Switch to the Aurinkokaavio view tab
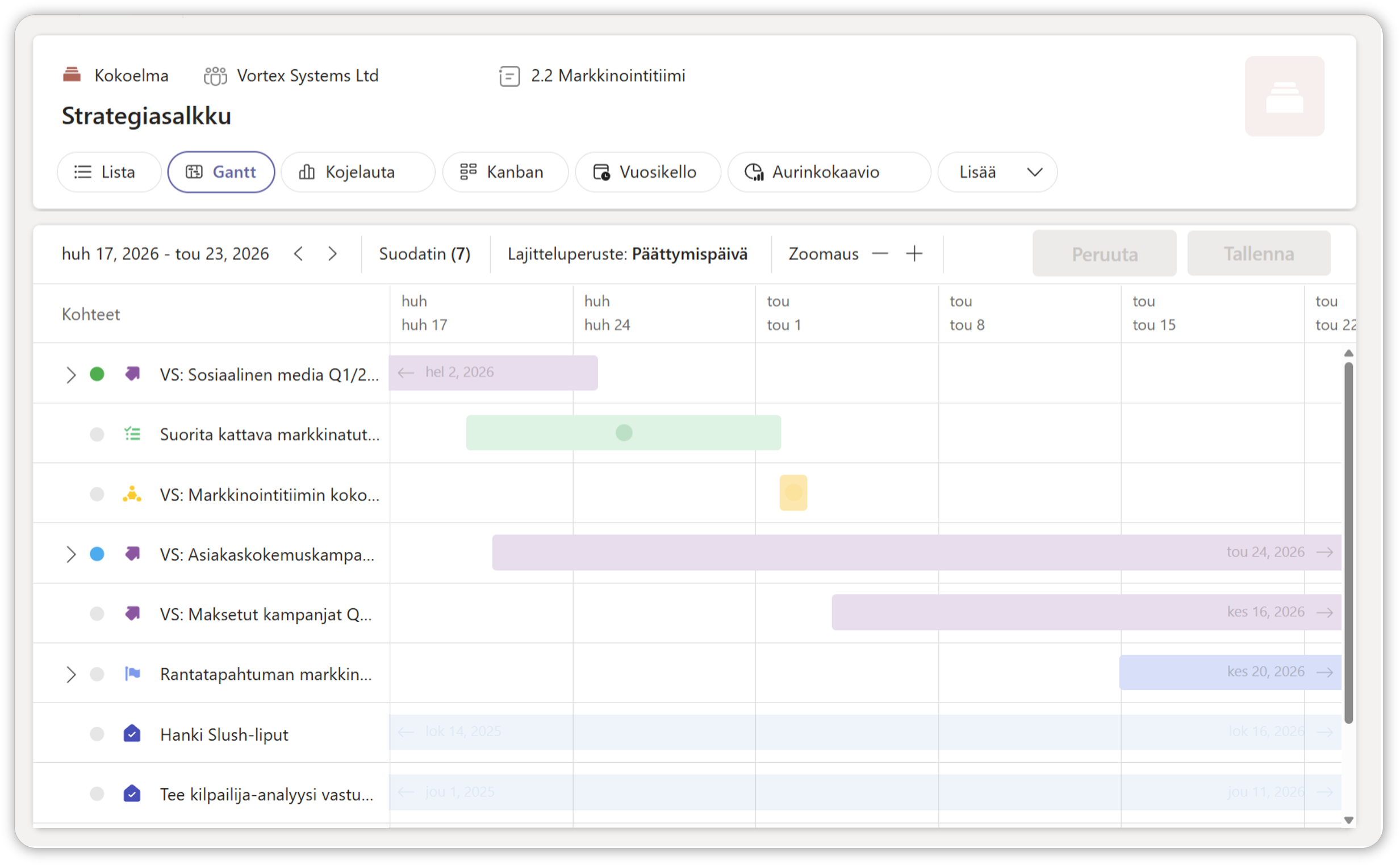This screenshot has width=1400, height=865. 828,172
